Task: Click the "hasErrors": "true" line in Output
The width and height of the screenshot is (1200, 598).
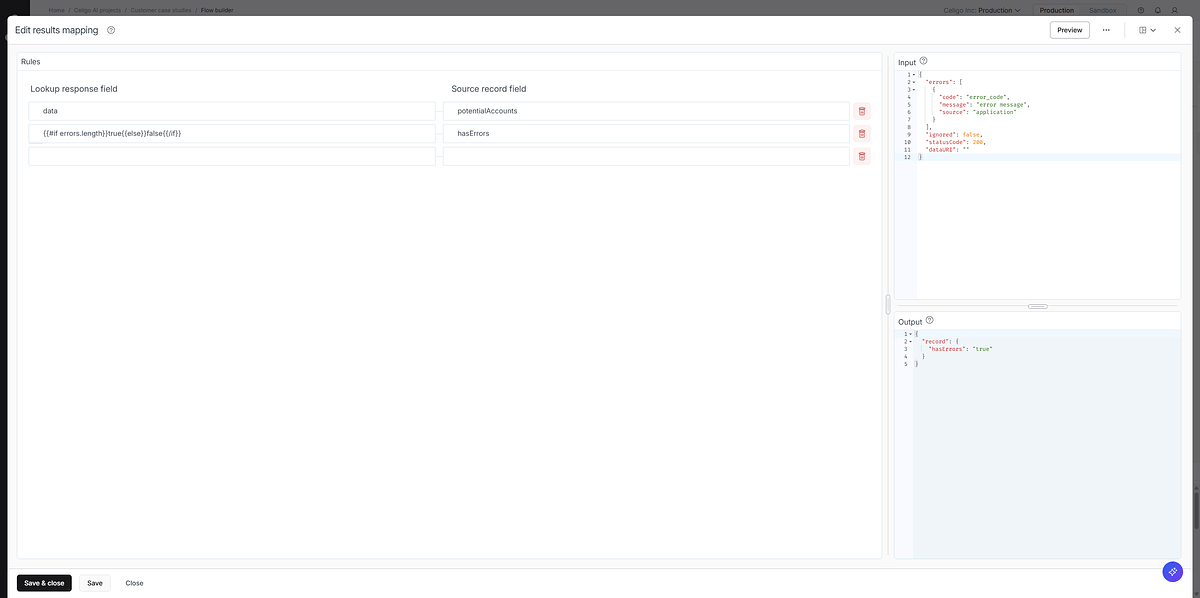Action: pos(961,349)
